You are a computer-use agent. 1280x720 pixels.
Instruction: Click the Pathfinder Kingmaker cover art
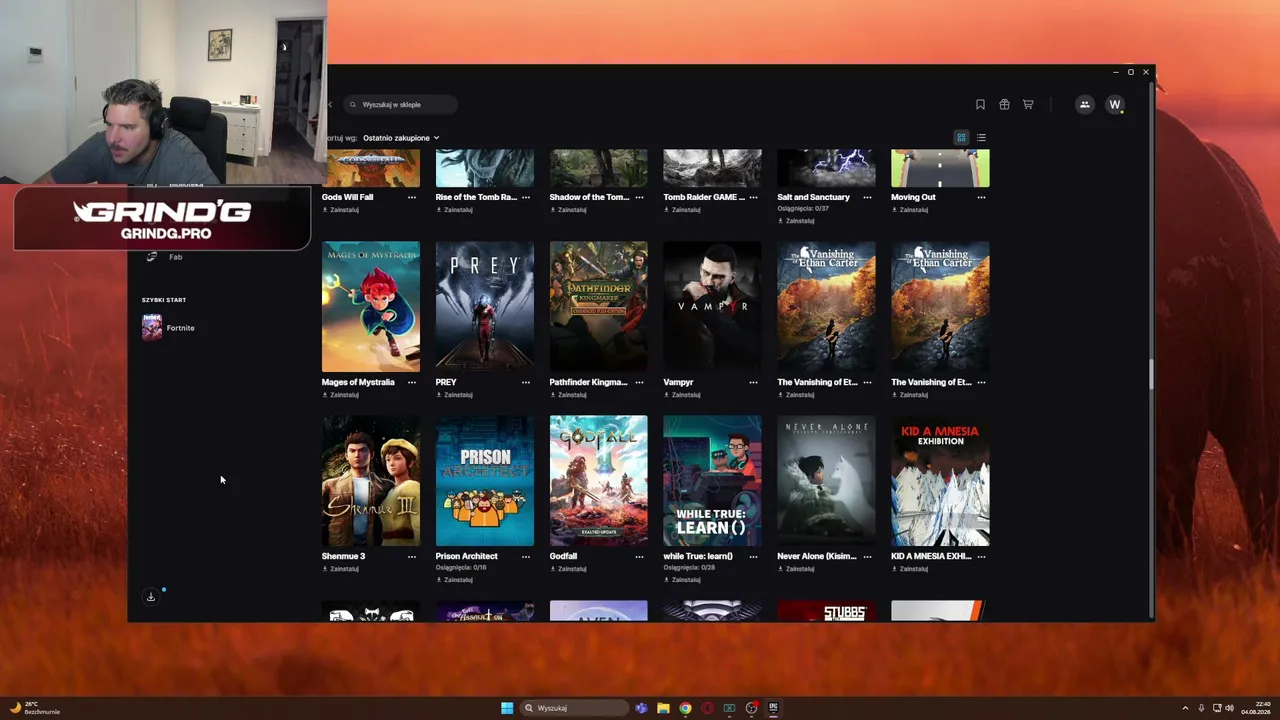point(599,306)
